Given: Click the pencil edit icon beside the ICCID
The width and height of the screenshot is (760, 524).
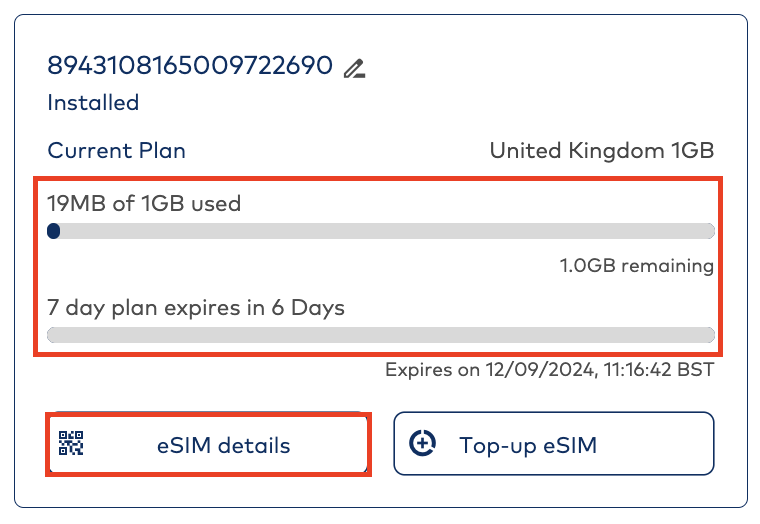Looking at the screenshot, I should click(x=354, y=68).
